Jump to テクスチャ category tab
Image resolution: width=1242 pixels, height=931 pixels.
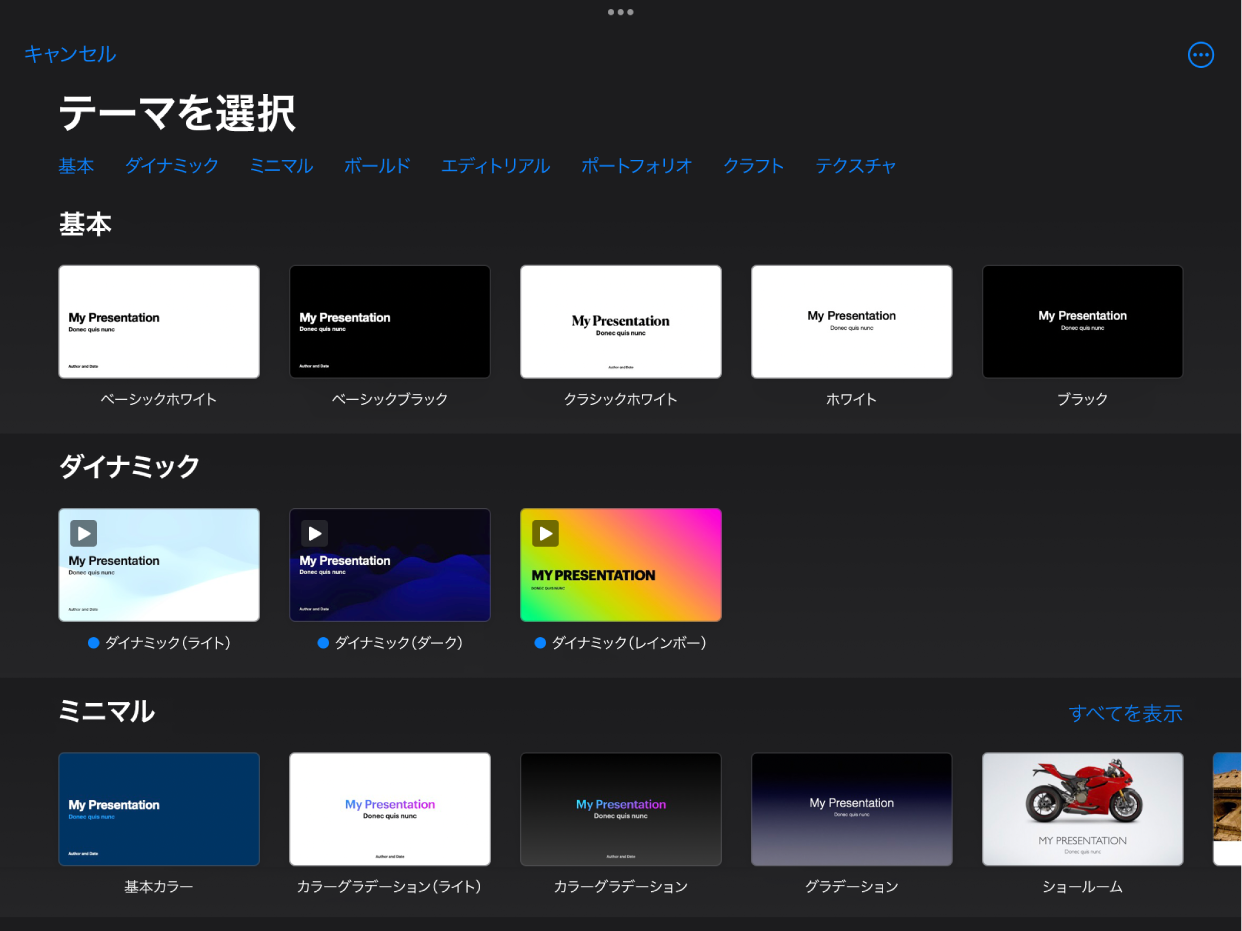(856, 166)
